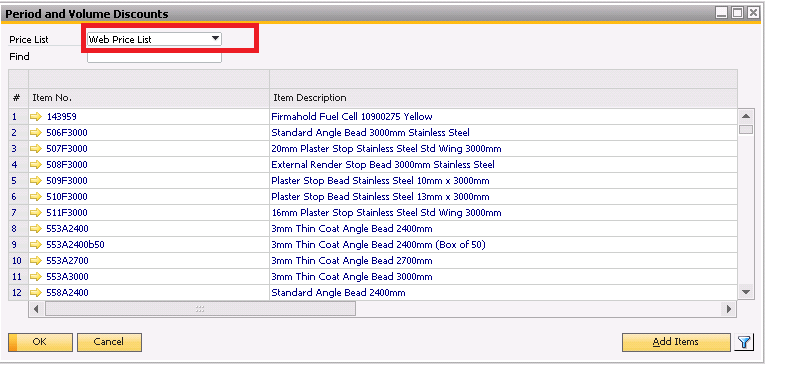Open link arrow for item 553A2700
Screen dimensions: 787x389
tap(36, 261)
